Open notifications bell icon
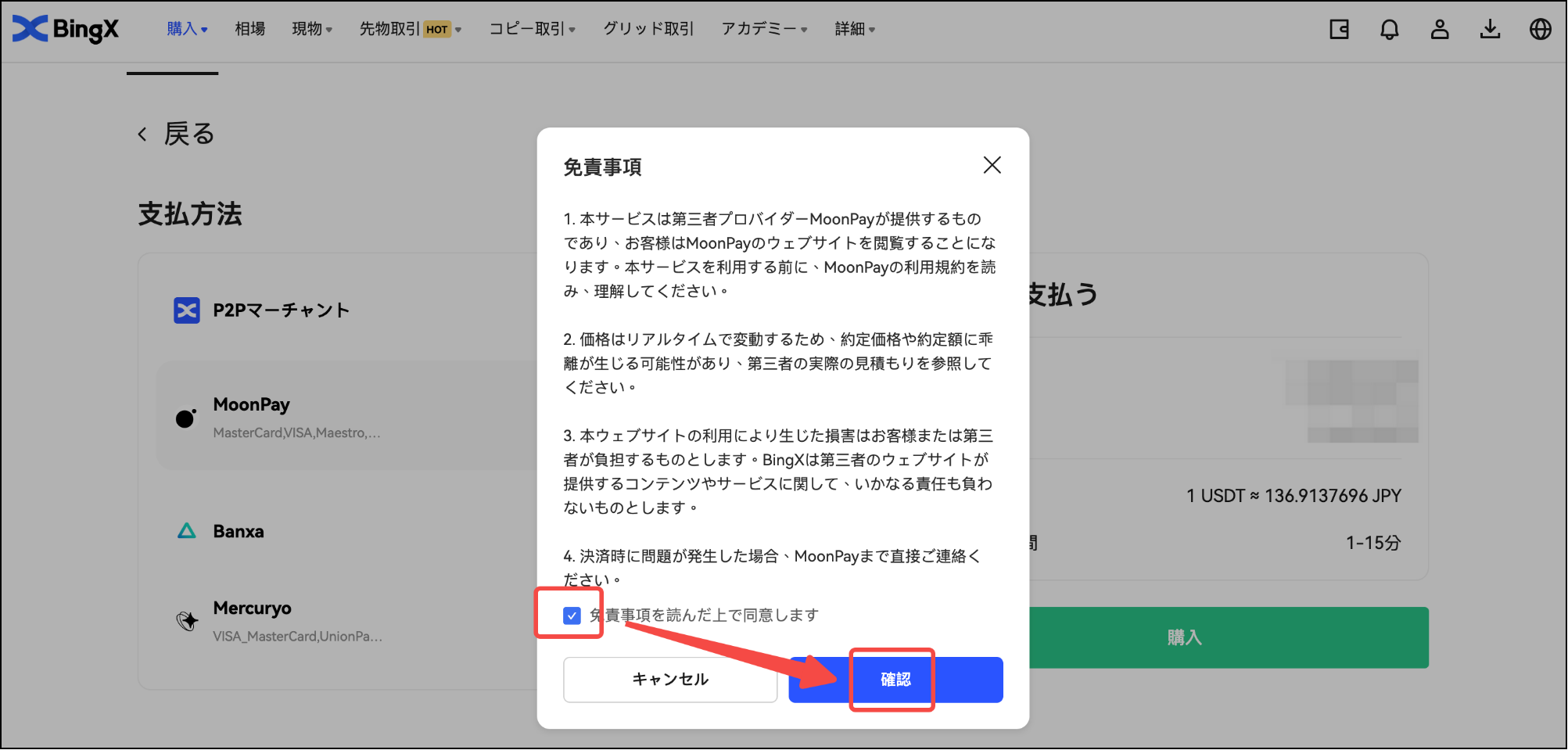Viewport: 1568px width, 750px height. [1390, 30]
